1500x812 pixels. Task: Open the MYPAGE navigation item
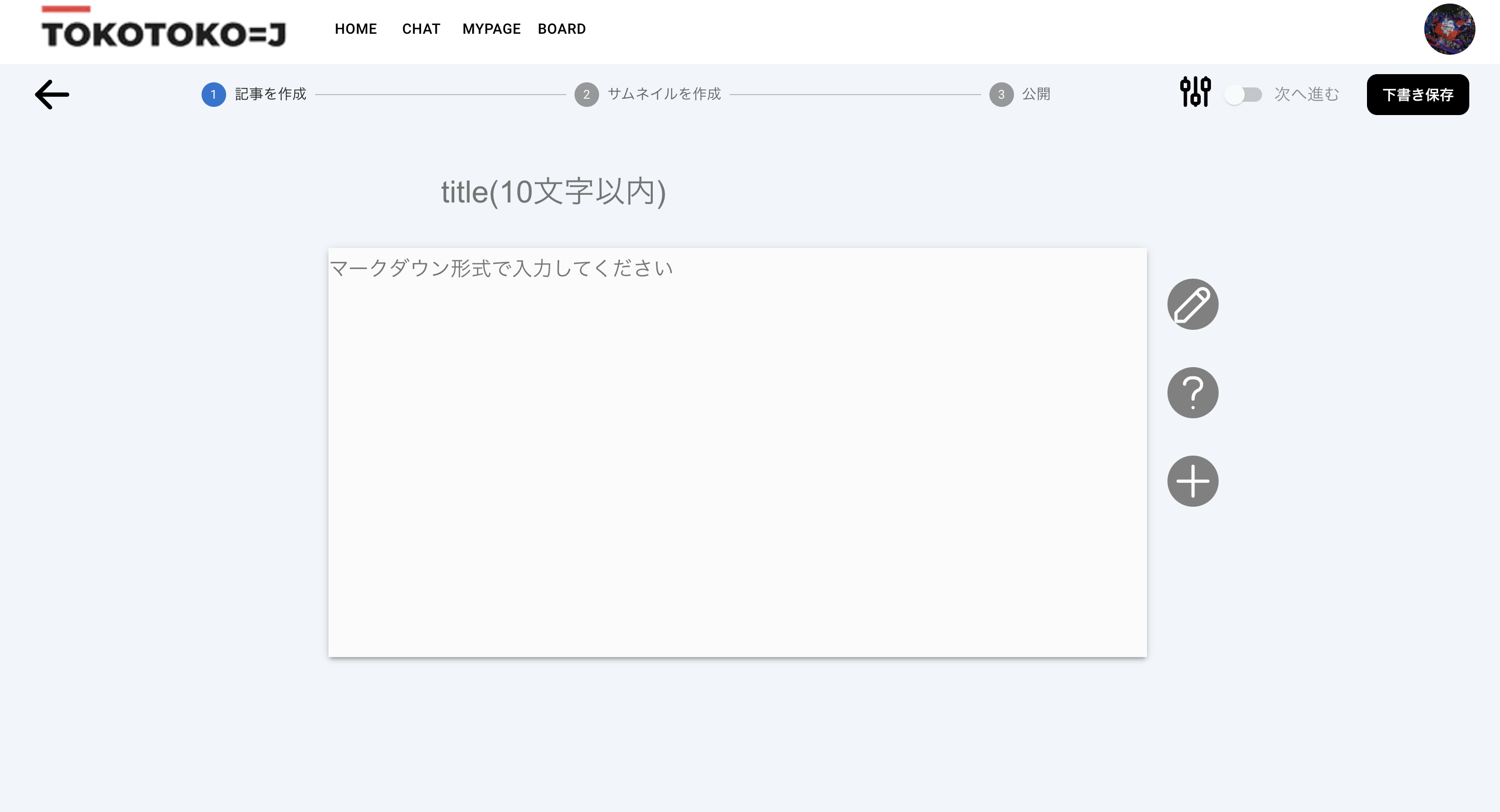coord(491,29)
